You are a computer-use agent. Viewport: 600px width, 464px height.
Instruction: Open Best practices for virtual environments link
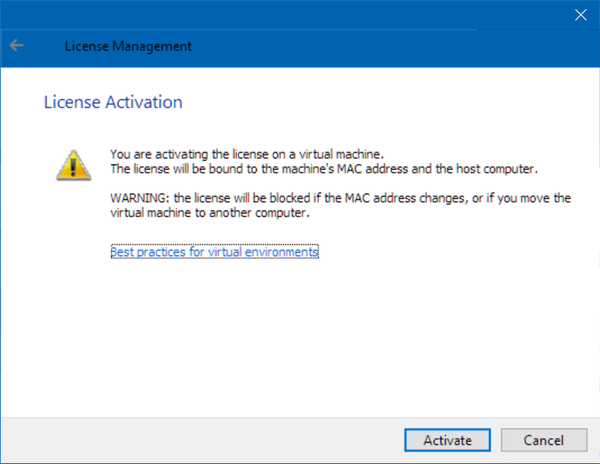(214, 252)
